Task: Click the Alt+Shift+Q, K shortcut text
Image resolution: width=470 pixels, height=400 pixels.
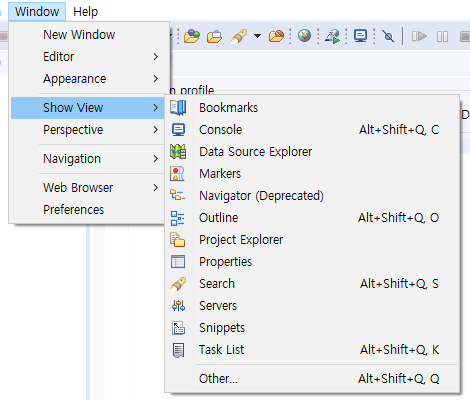Action: point(400,350)
